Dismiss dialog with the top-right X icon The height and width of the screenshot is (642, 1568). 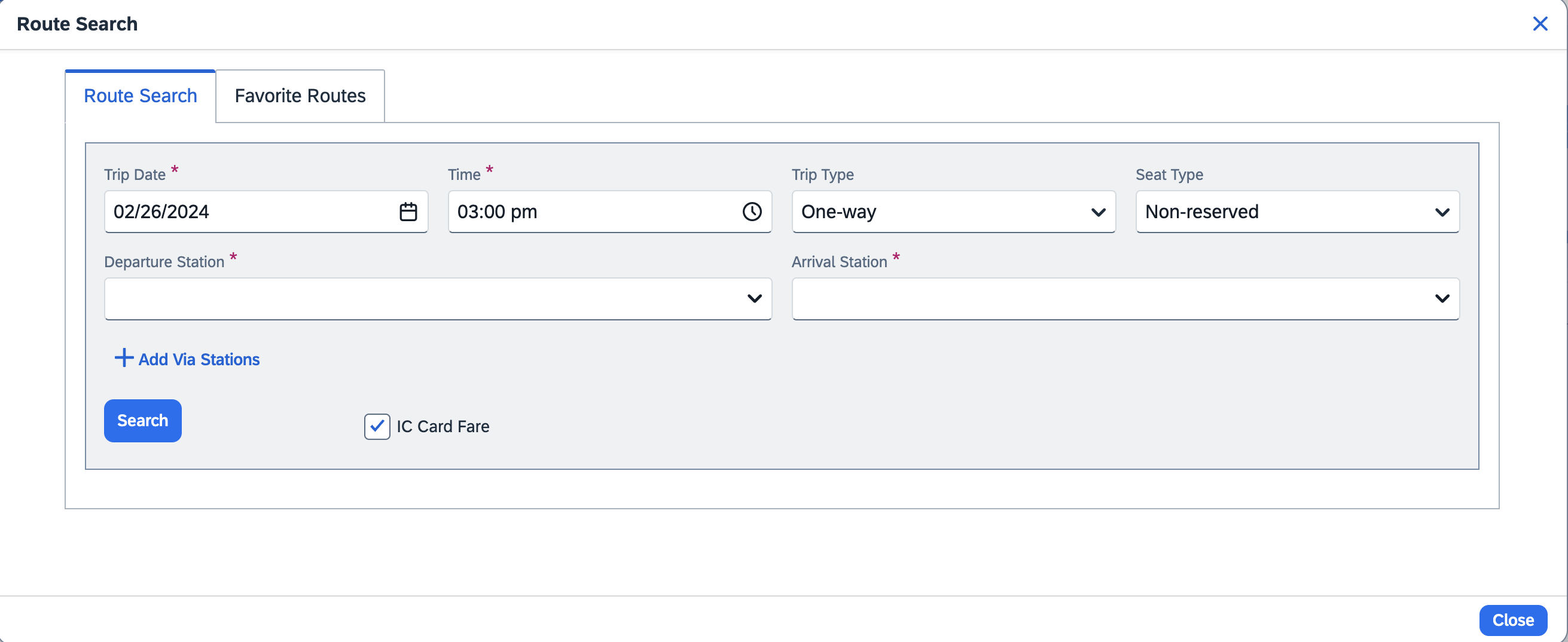pyautogui.click(x=1540, y=24)
